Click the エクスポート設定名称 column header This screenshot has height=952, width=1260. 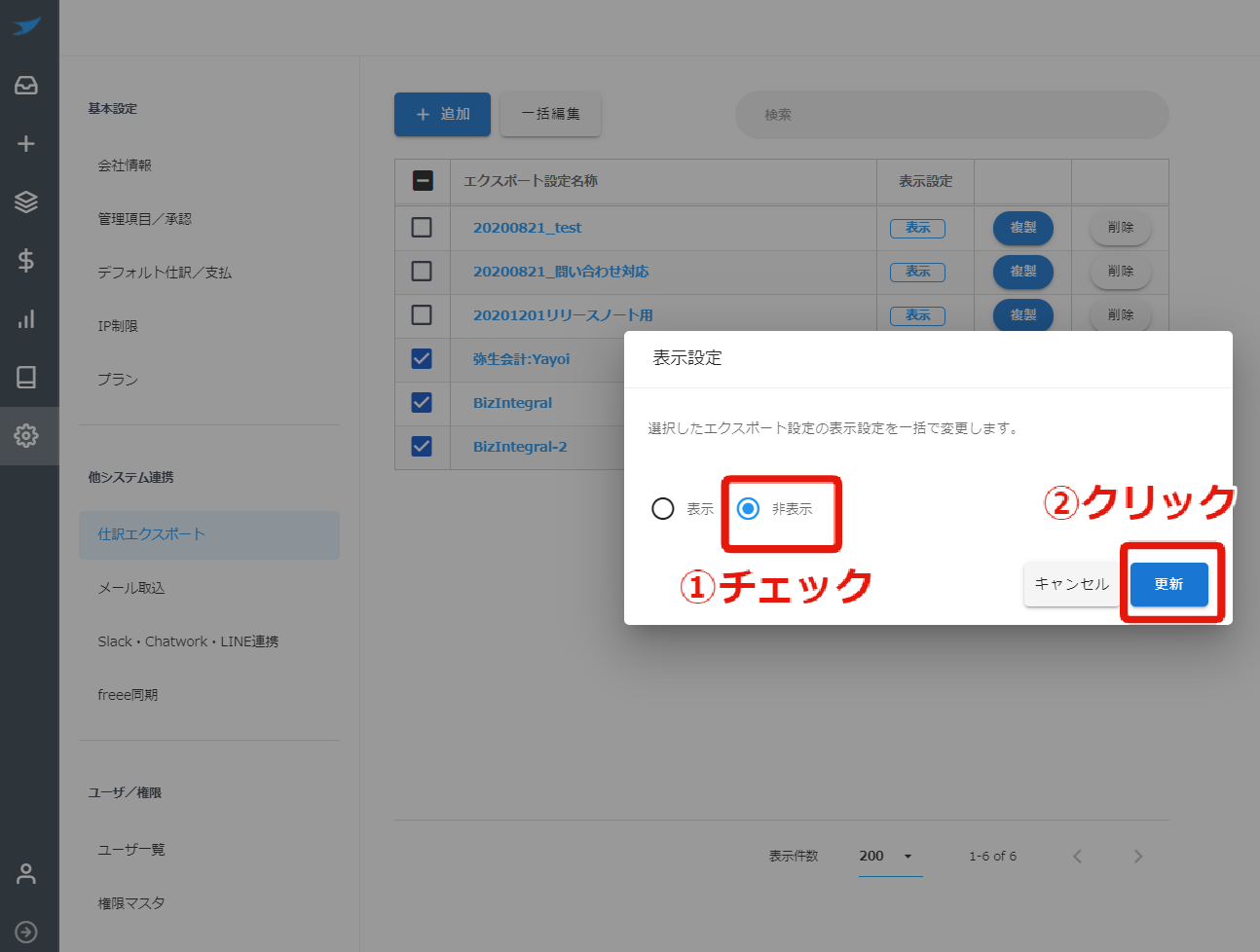click(x=531, y=181)
